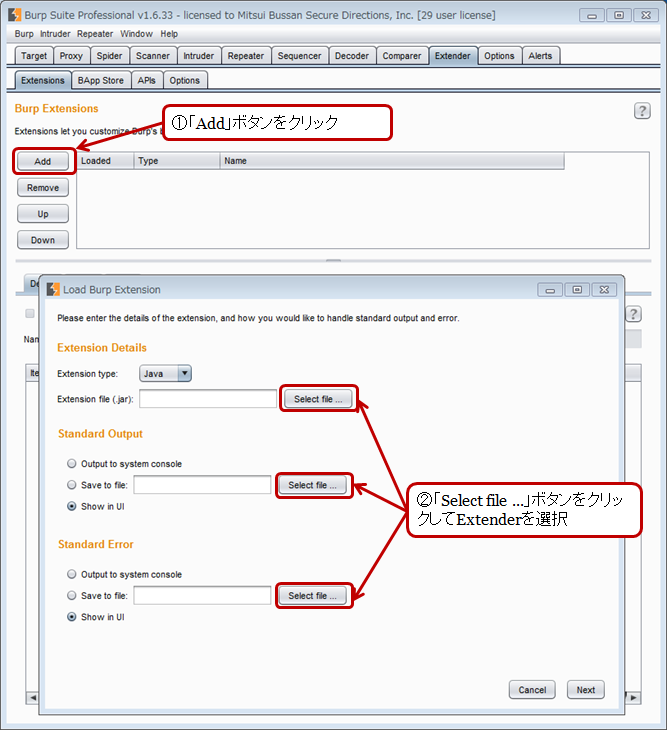This screenshot has width=667, height=730.
Task: Open the Intruder menu in menu bar
Action: tap(55, 34)
